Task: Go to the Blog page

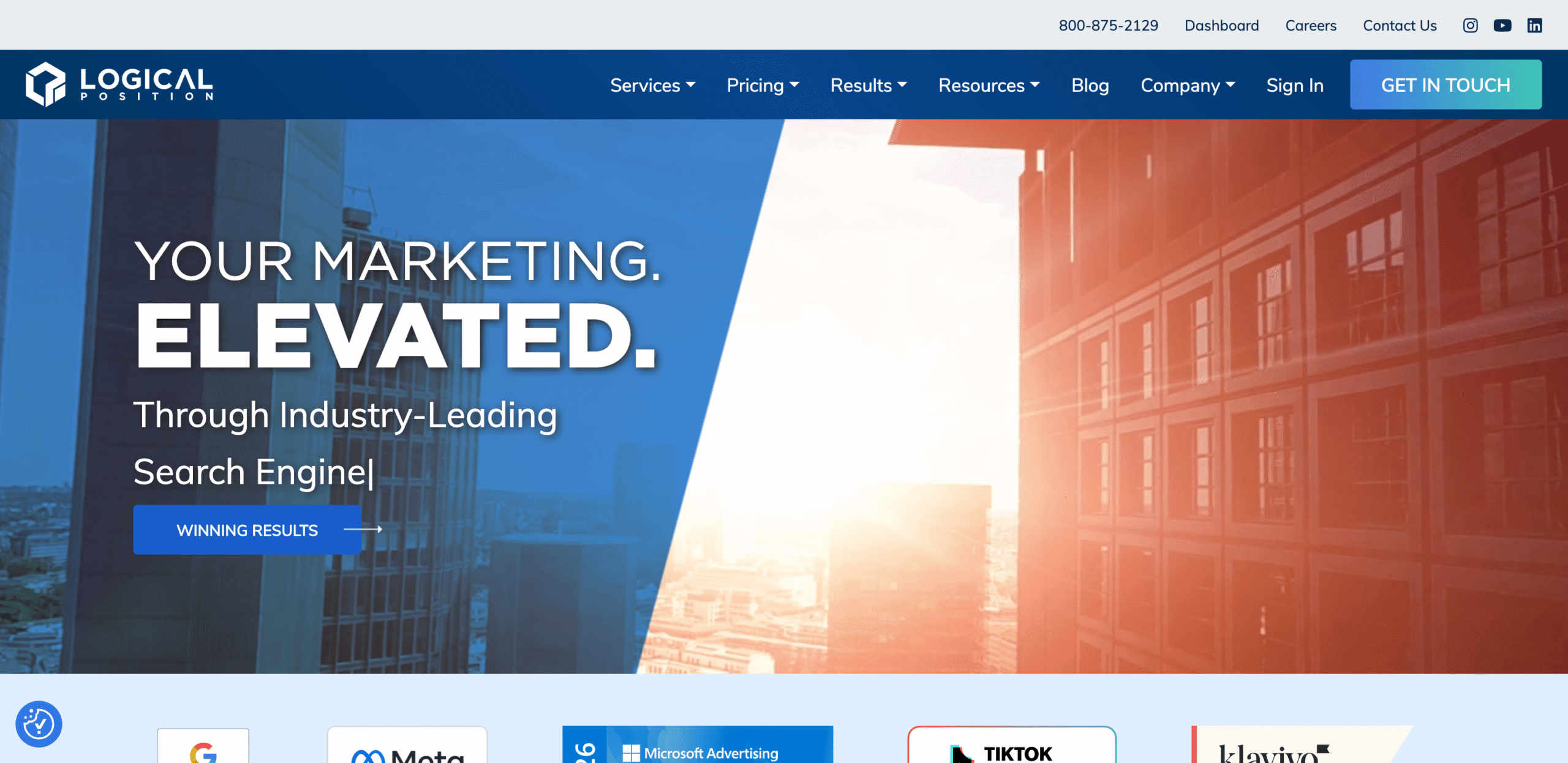Action: coord(1090,85)
